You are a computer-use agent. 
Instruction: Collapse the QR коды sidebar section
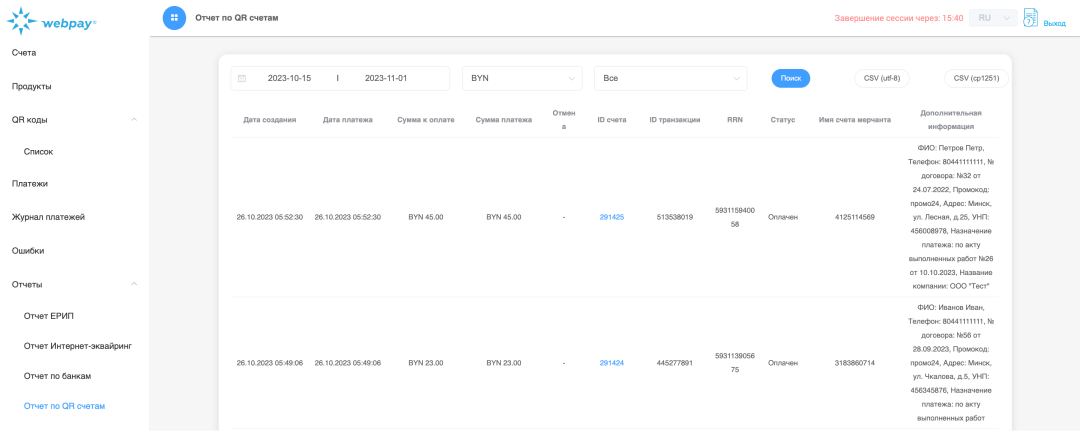coord(134,119)
